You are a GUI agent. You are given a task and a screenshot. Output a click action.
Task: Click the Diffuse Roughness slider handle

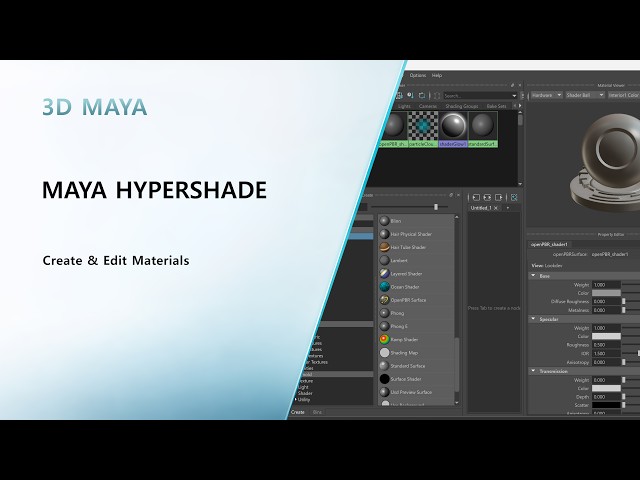coord(624,301)
